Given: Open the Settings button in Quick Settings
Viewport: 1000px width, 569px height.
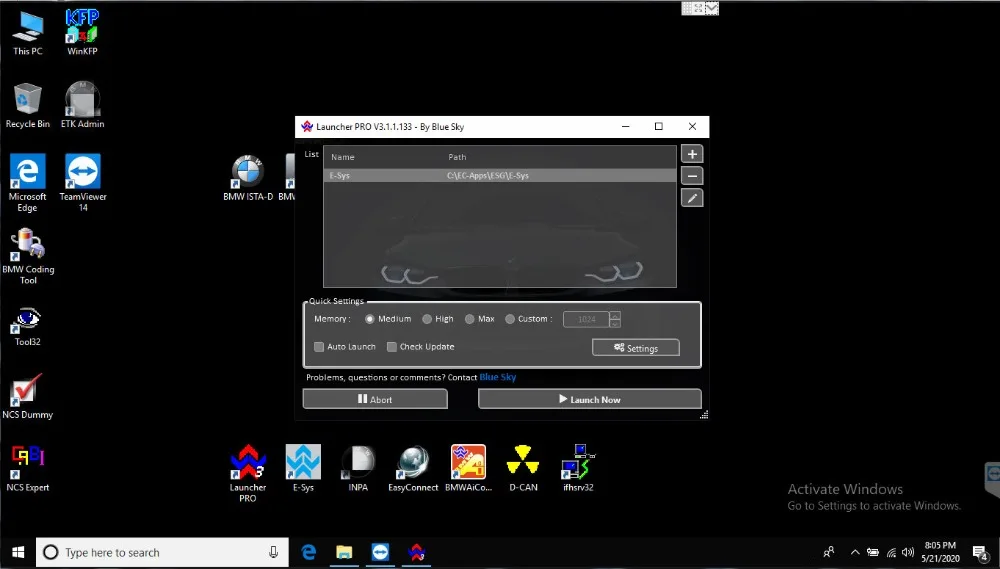Looking at the screenshot, I should [x=636, y=348].
